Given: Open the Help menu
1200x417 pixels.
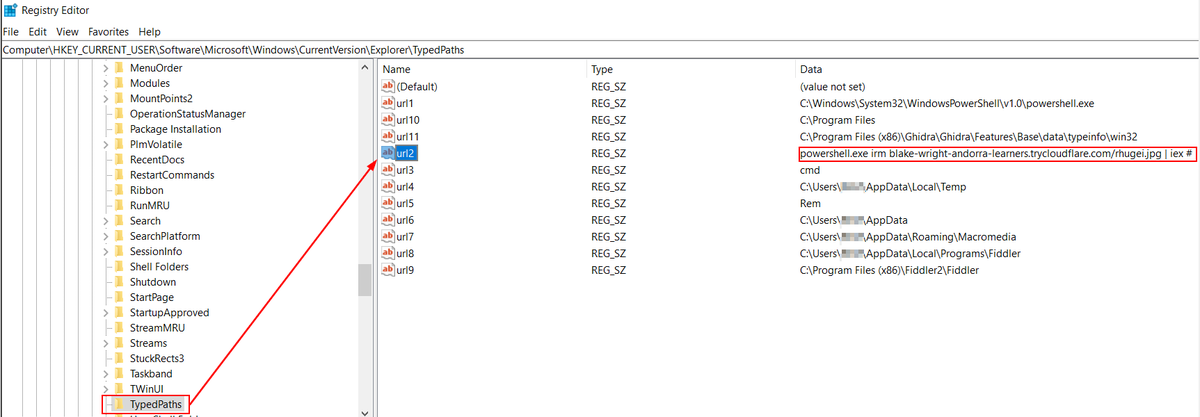Looking at the screenshot, I should pos(150,32).
